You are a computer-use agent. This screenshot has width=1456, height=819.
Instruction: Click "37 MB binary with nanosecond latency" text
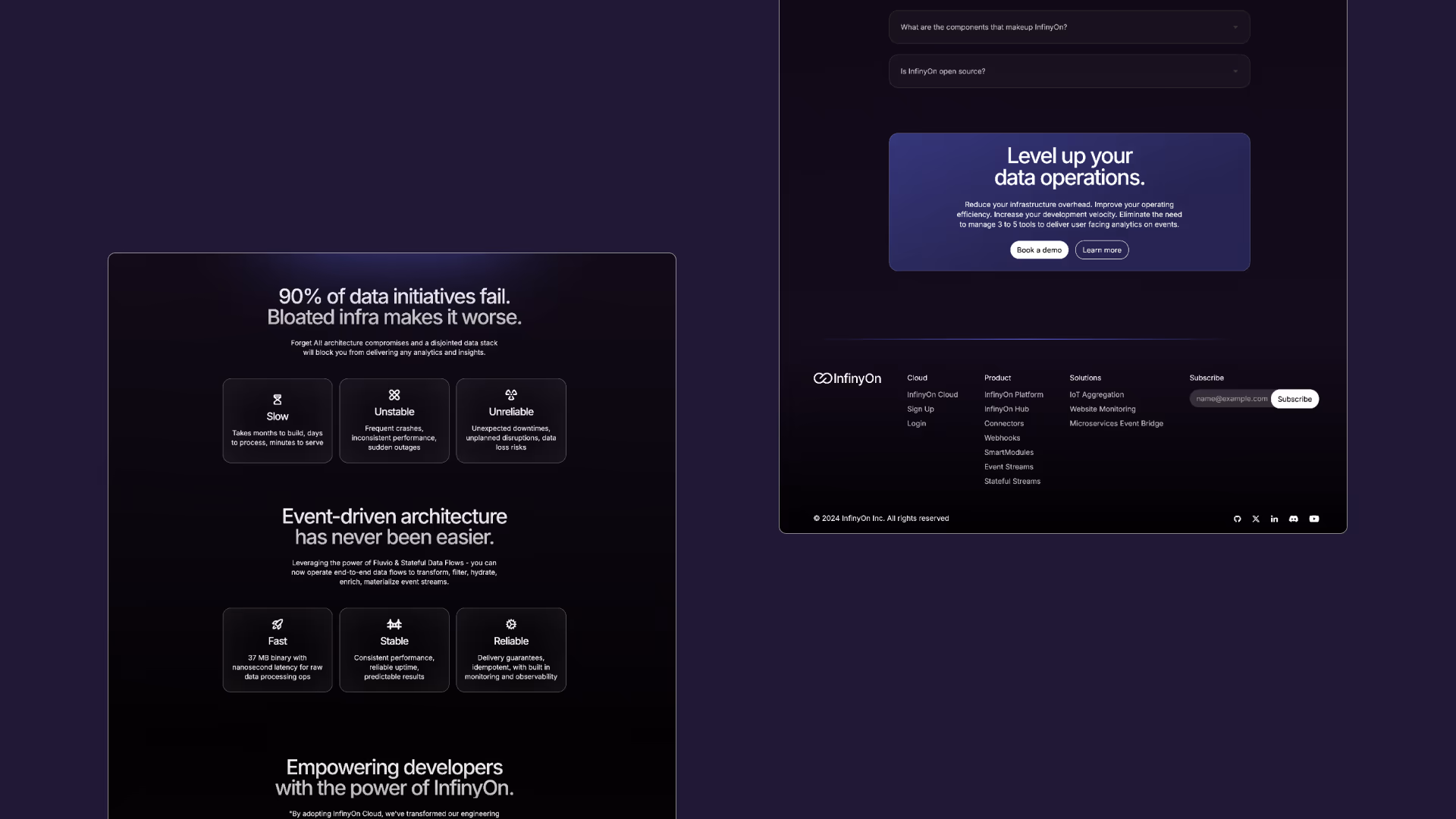[x=278, y=667]
